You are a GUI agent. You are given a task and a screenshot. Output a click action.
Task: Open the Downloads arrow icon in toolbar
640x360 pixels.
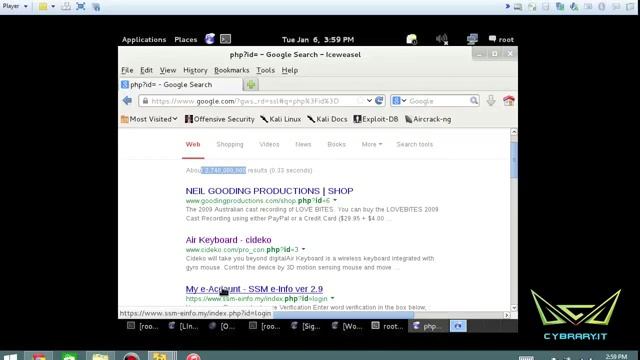click(491, 100)
